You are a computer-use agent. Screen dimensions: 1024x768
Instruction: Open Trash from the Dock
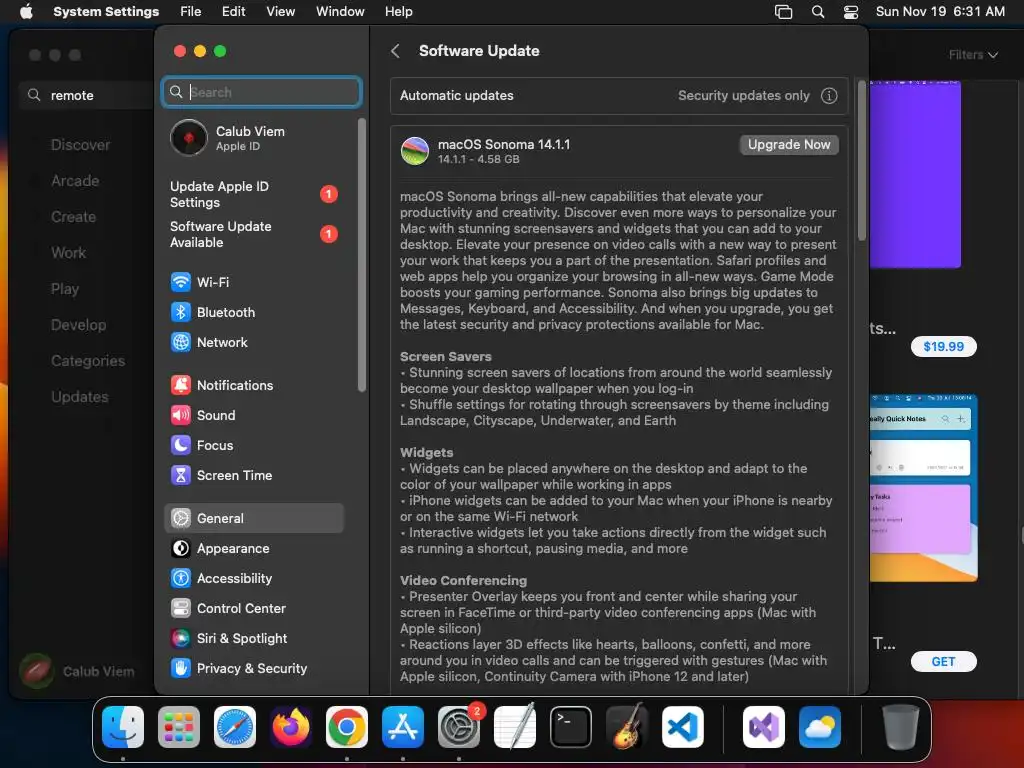(x=901, y=727)
